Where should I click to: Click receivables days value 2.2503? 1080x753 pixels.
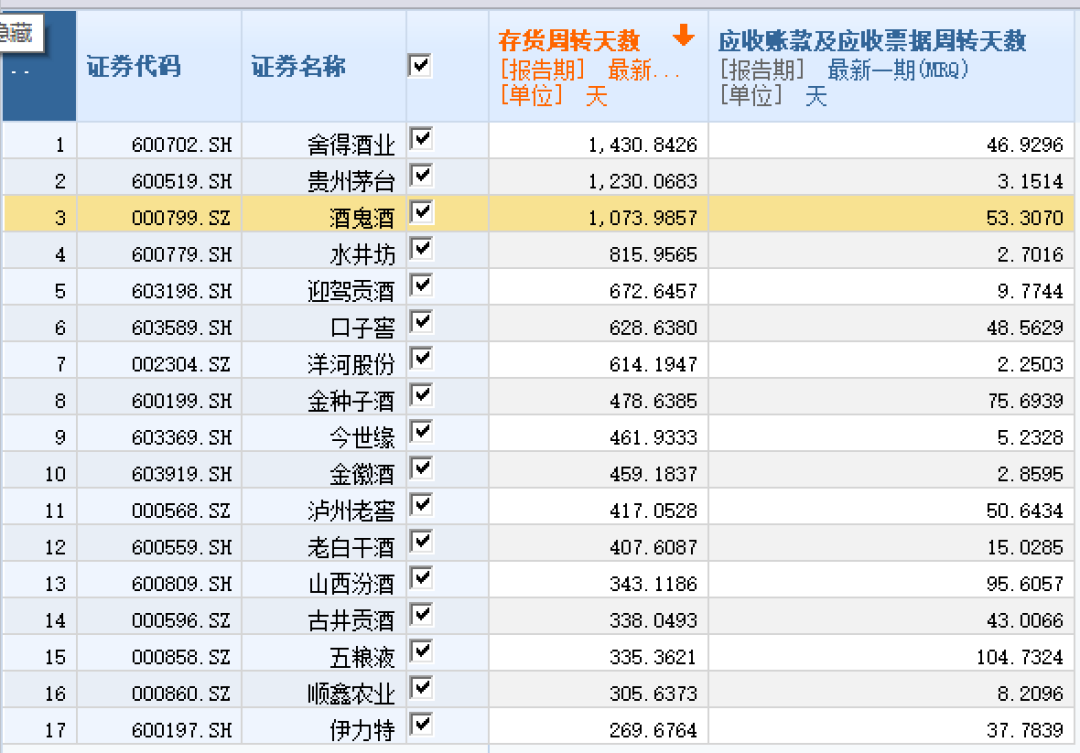click(1030, 364)
